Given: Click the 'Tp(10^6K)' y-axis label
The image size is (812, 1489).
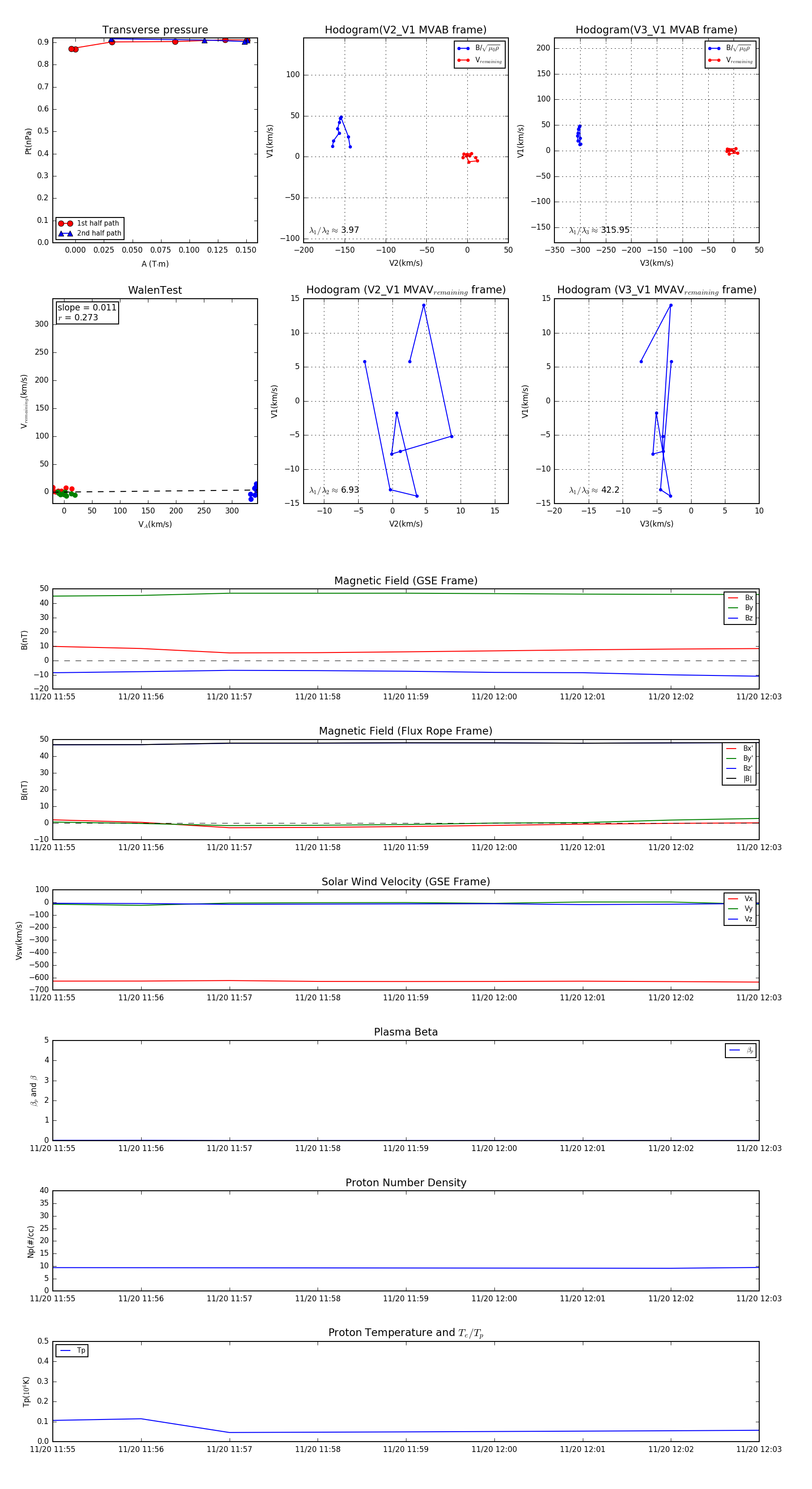Looking at the screenshot, I should (x=26, y=1392).
